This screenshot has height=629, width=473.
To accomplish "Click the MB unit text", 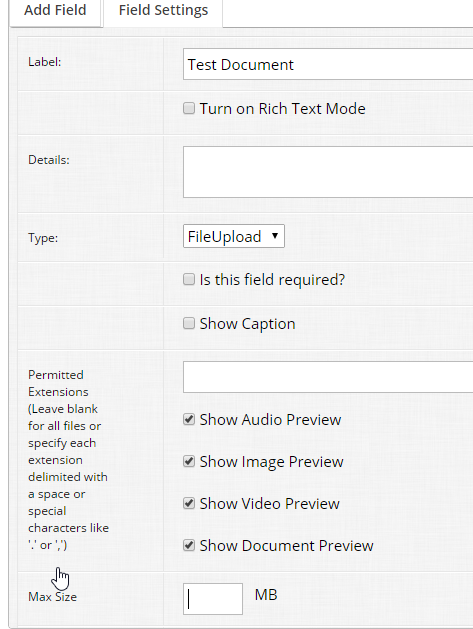I will 266,595.
